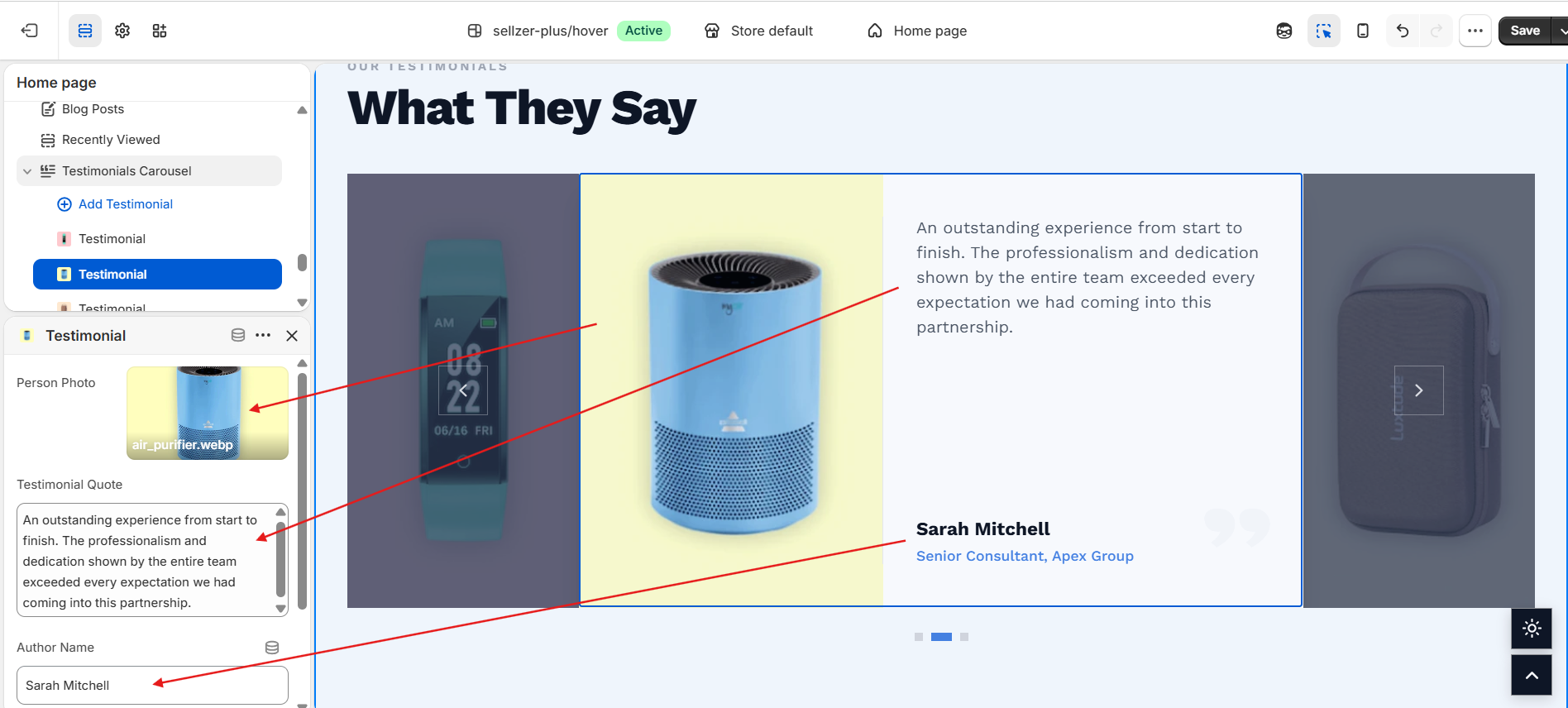Open the app embeds icon

160,31
